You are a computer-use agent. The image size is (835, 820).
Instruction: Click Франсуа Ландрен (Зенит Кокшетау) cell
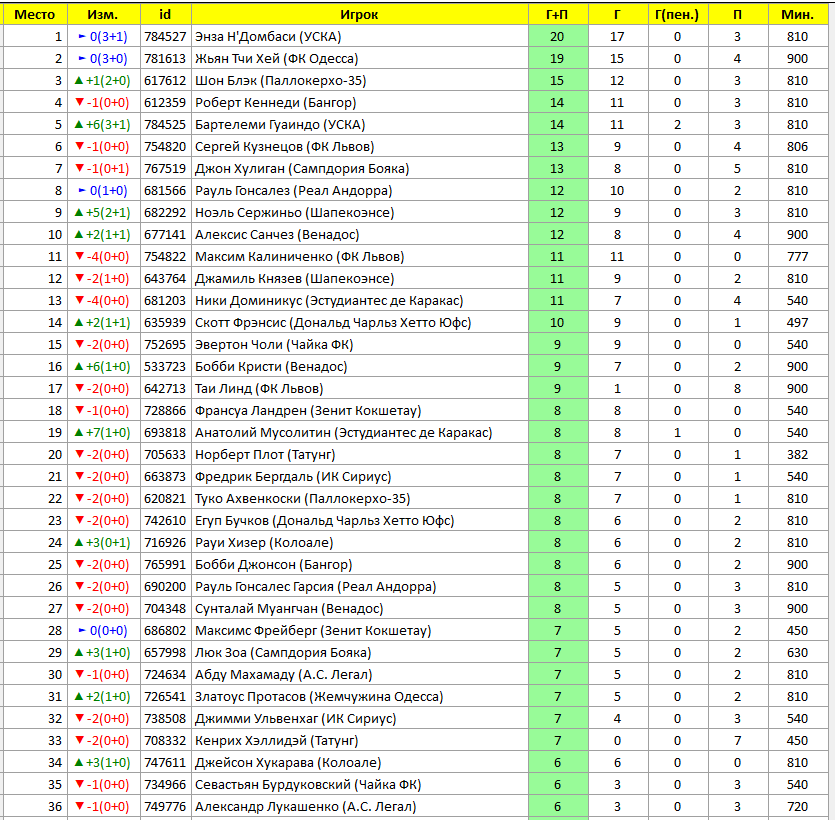[x=359, y=411]
